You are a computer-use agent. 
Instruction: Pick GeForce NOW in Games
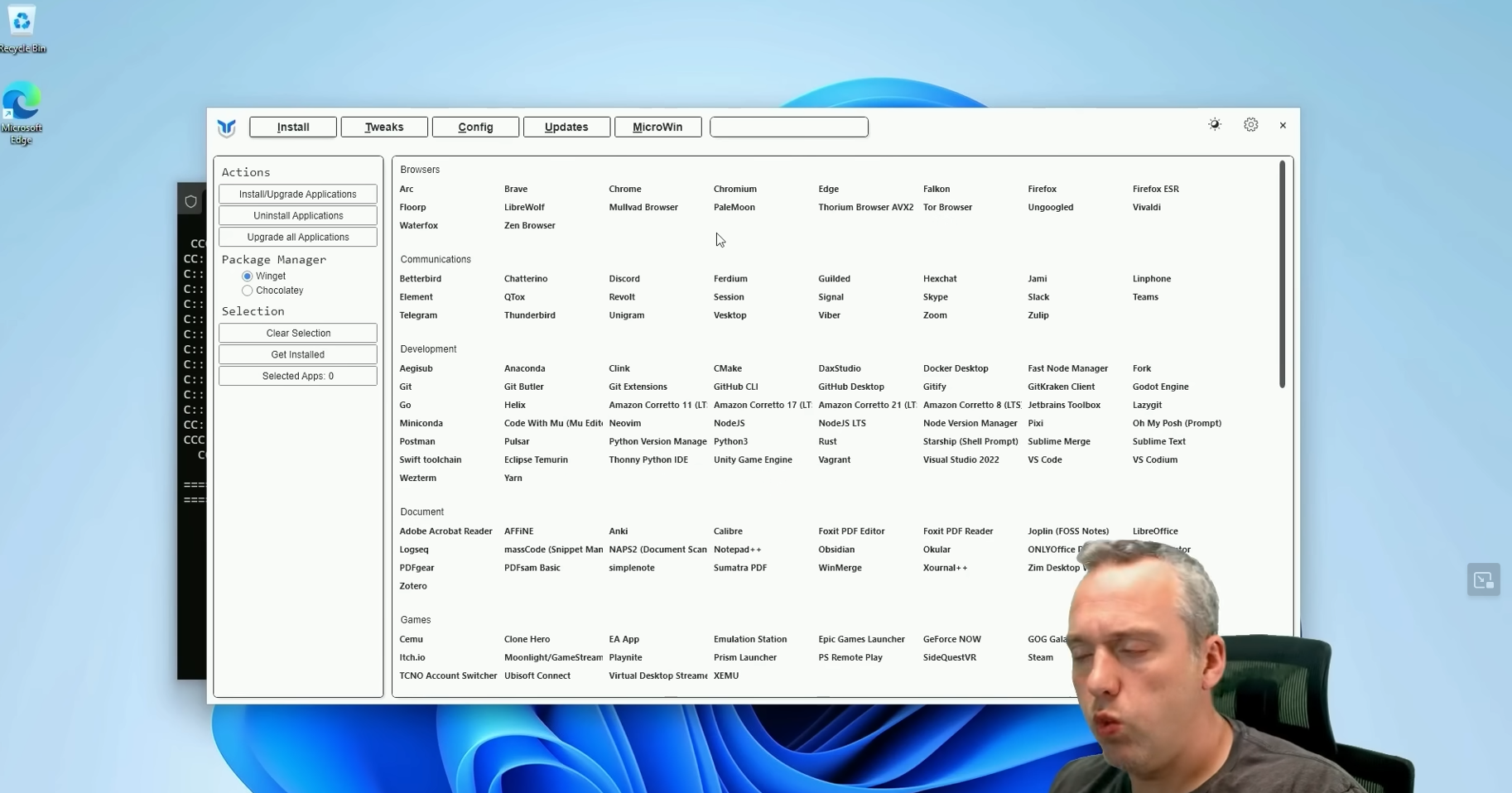(951, 639)
